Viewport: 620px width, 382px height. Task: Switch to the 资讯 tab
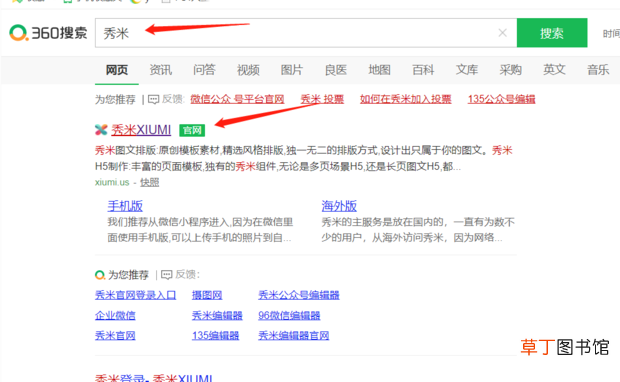click(161, 70)
